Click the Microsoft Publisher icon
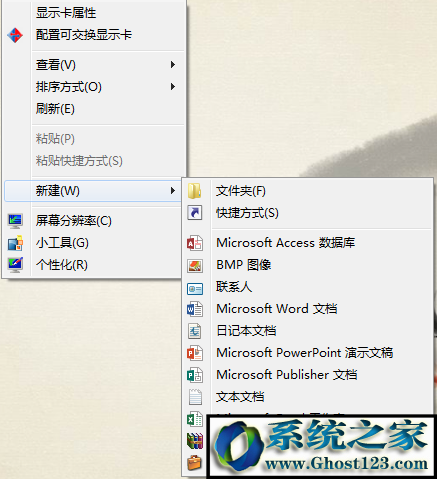This screenshot has height=479, width=437. pos(195,375)
